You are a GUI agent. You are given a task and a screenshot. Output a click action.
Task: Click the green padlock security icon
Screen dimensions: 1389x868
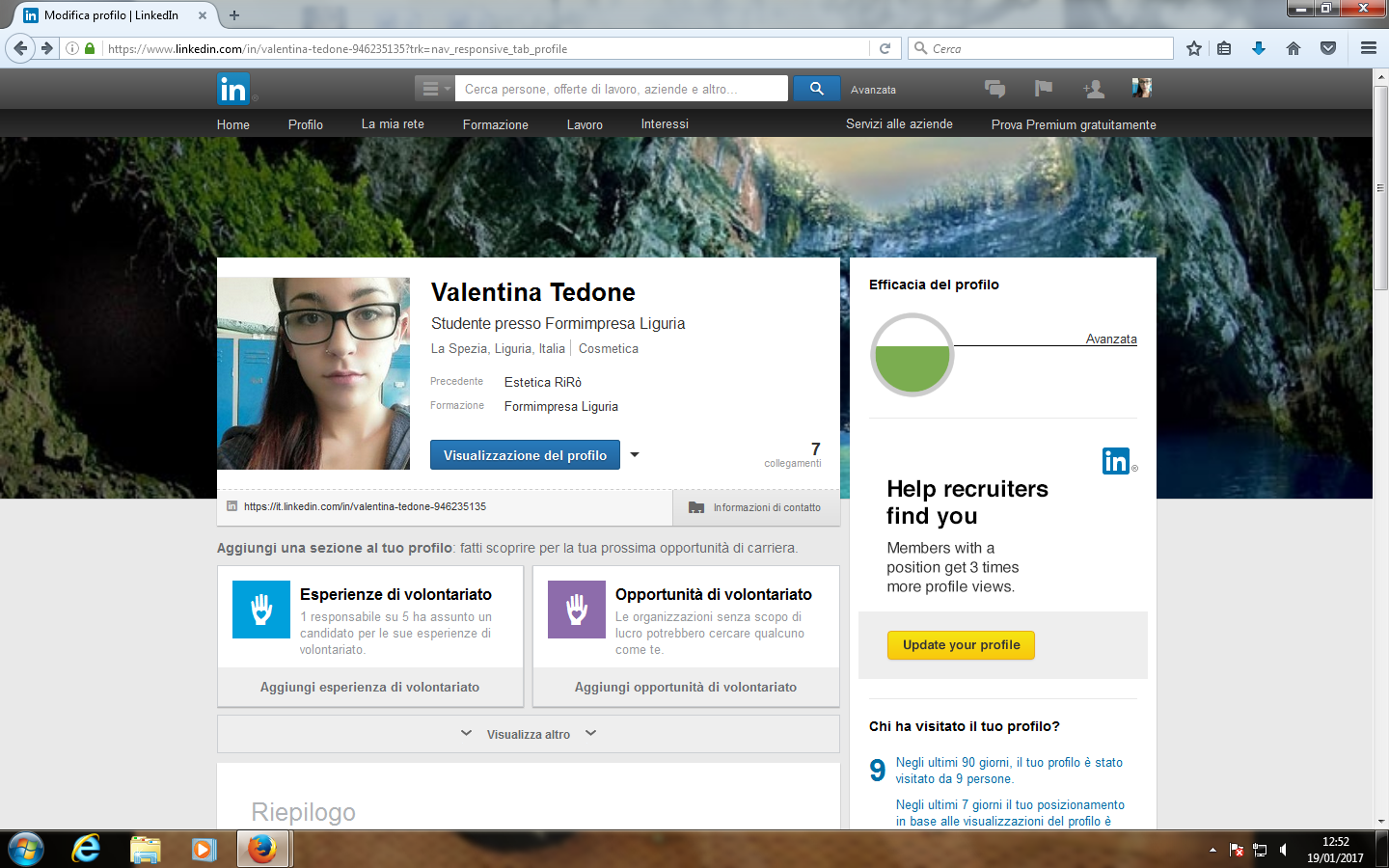click(90, 48)
